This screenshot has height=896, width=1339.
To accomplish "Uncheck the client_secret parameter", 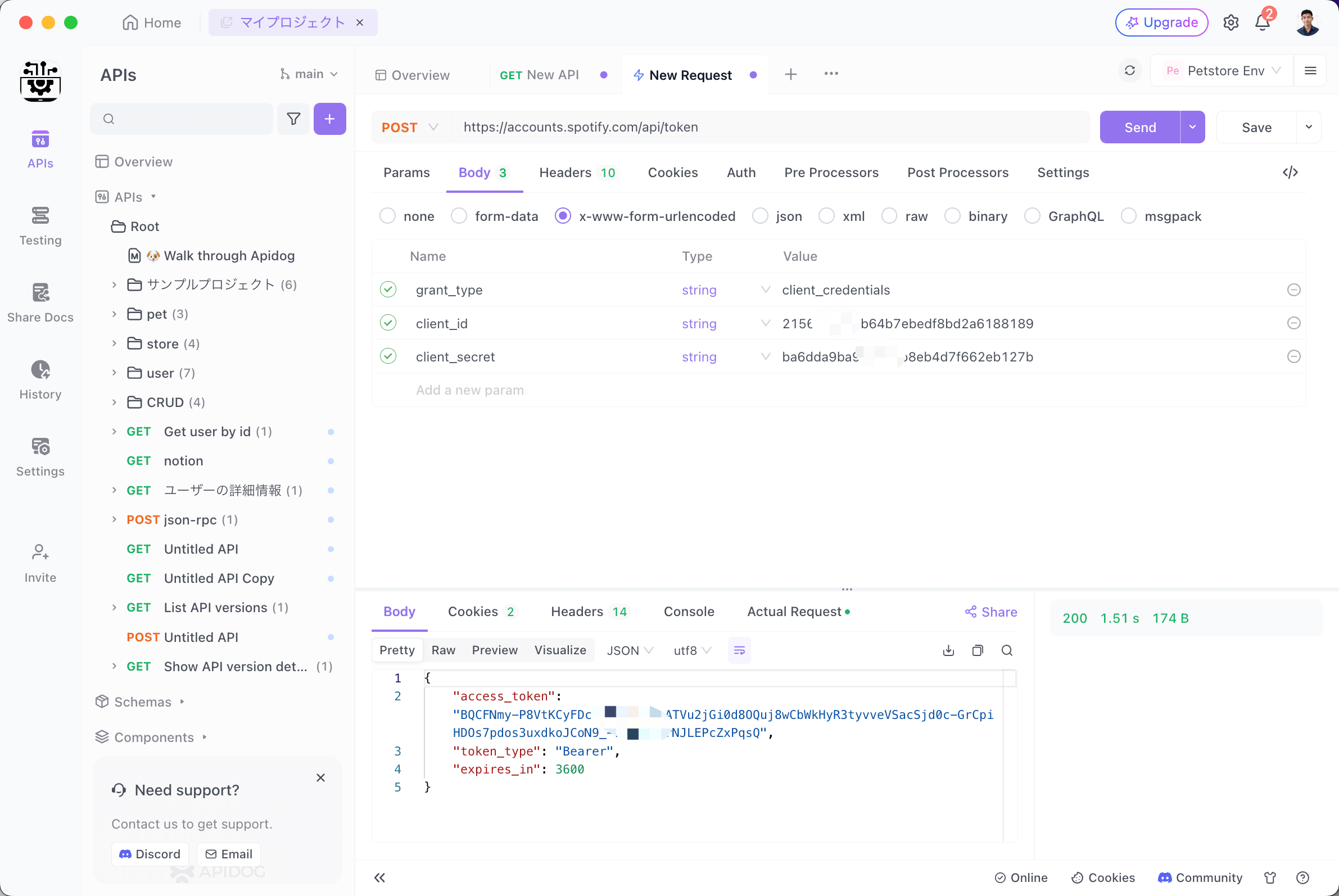I will (x=388, y=356).
